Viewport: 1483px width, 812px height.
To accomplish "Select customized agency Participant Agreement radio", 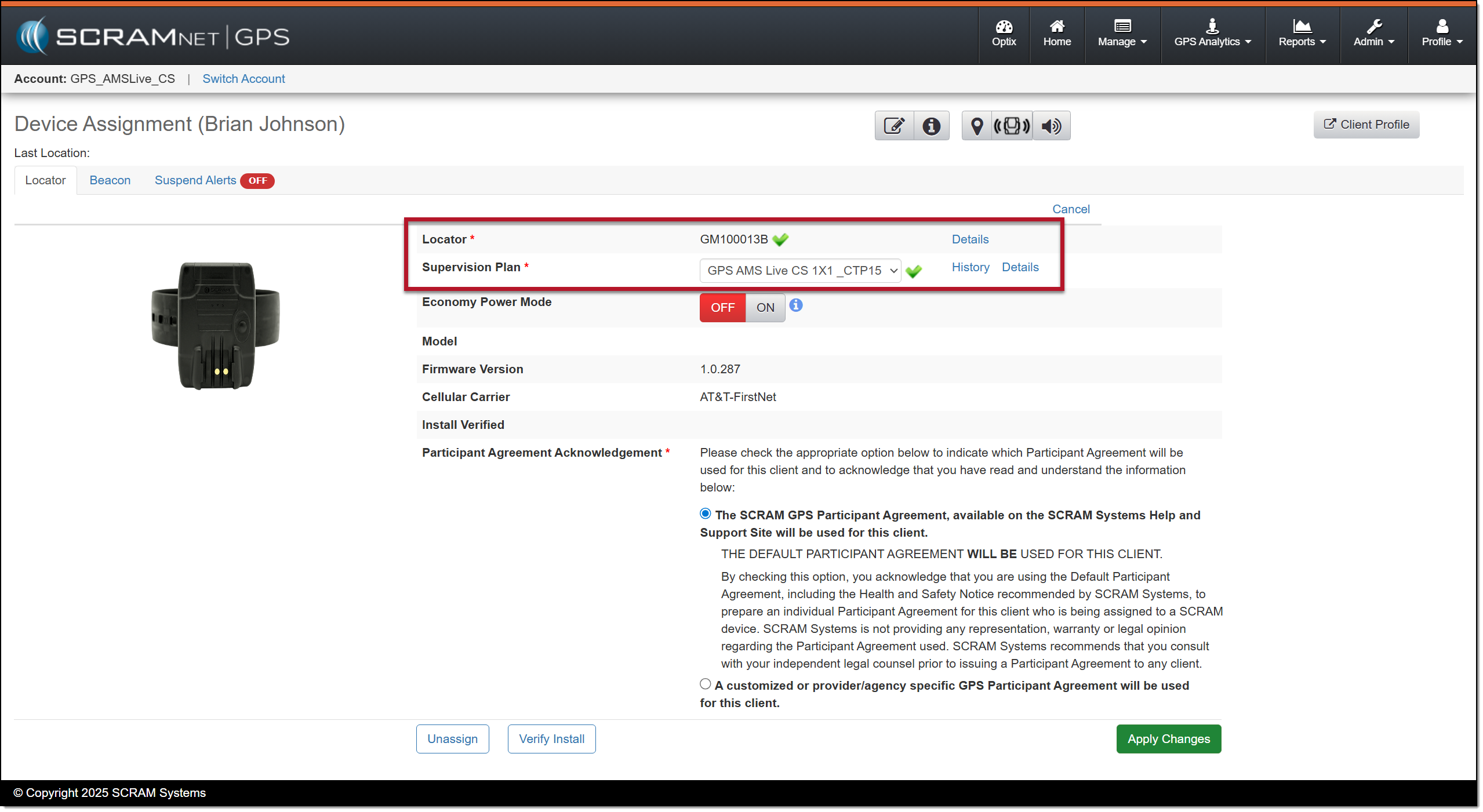I will tap(705, 684).
